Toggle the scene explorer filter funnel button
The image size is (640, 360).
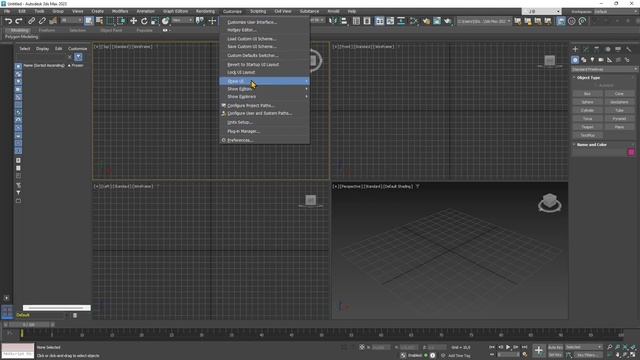(x=78, y=57)
